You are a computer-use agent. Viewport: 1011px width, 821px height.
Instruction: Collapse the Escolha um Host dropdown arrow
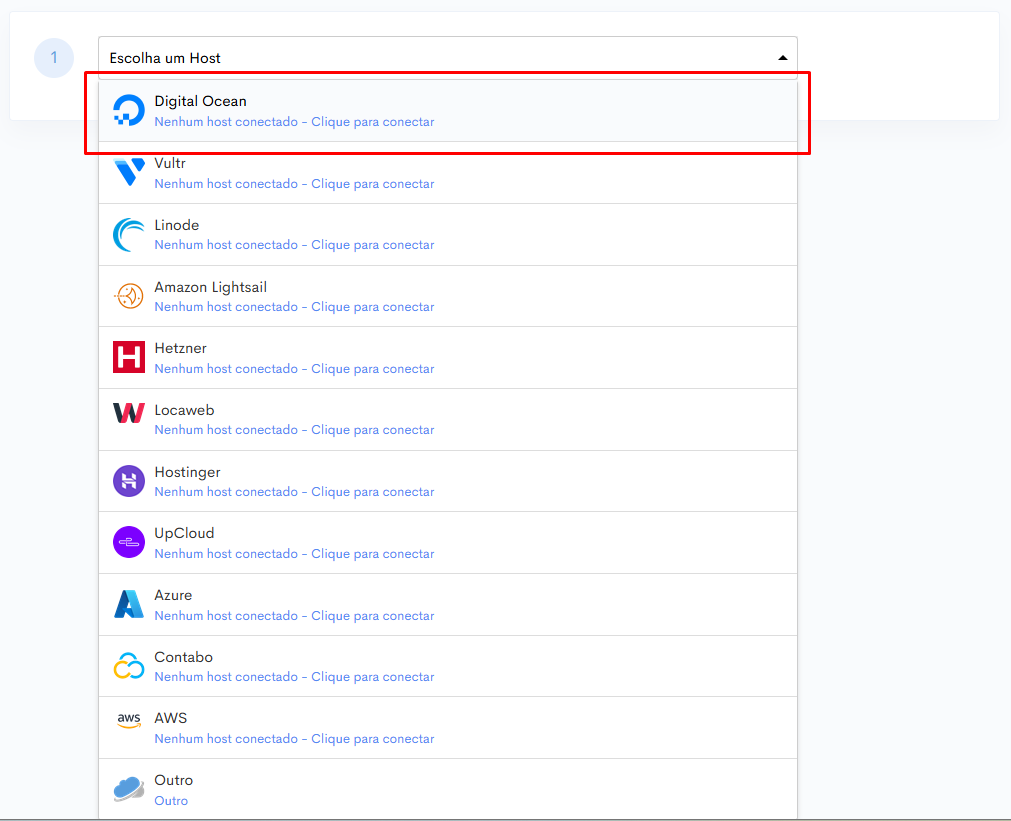point(782,58)
